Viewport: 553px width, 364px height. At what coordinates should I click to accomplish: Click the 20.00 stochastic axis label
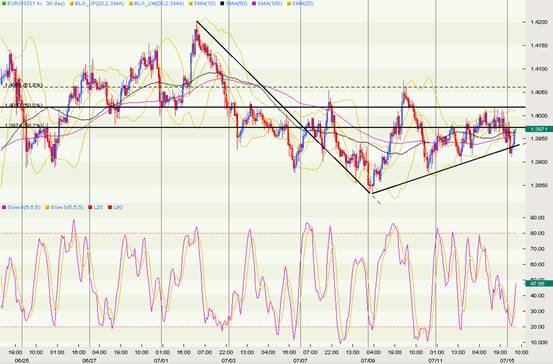pyautogui.click(x=537, y=327)
